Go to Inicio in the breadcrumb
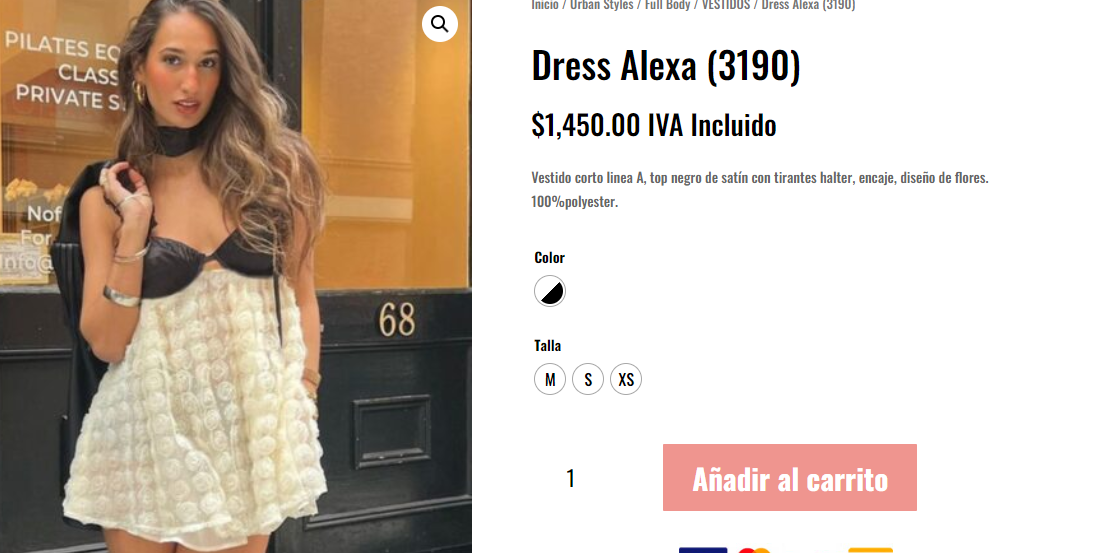Image resolution: width=1108 pixels, height=553 pixels. tap(544, 5)
